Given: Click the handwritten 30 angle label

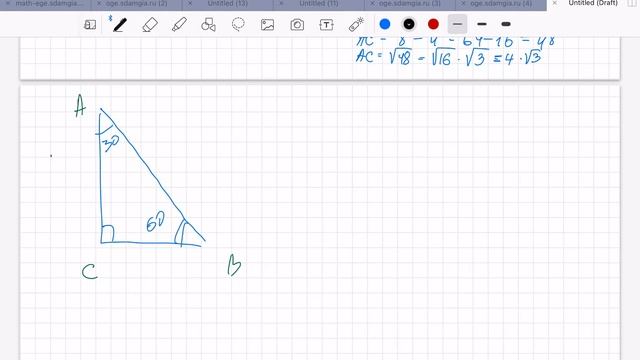Looking at the screenshot, I should (x=111, y=143).
